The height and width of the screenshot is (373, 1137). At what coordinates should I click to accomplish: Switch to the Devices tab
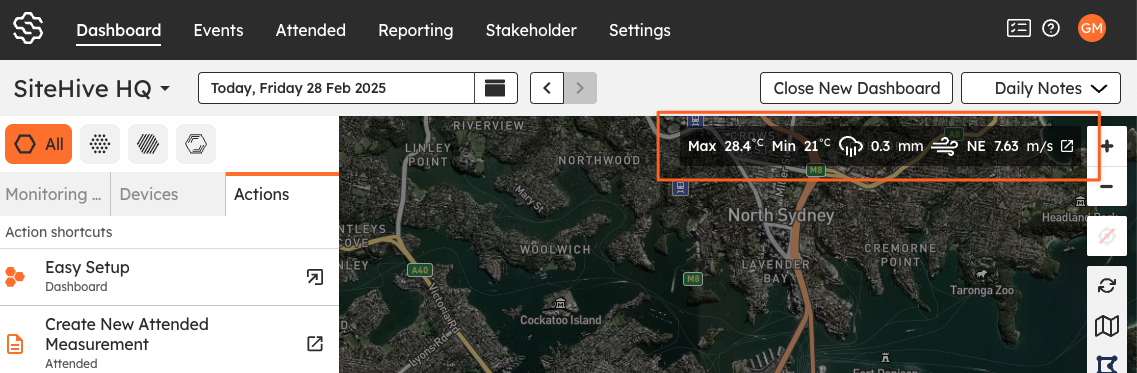point(149,194)
